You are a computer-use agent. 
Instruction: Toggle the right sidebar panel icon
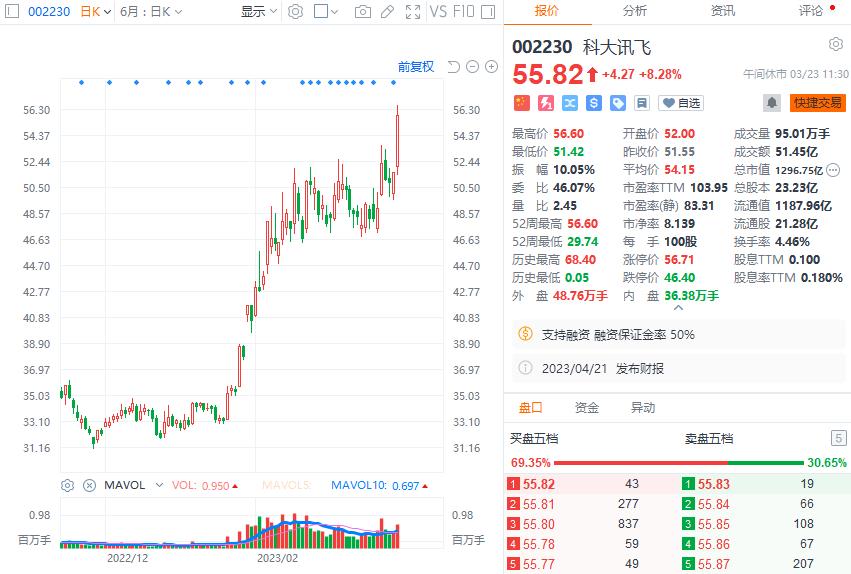pos(488,11)
